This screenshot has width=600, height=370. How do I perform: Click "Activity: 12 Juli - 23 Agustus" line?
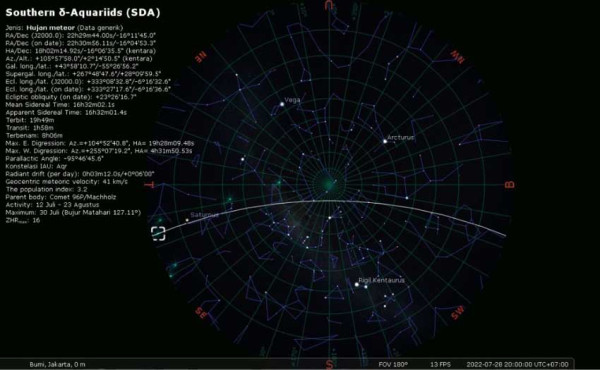(52, 205)
